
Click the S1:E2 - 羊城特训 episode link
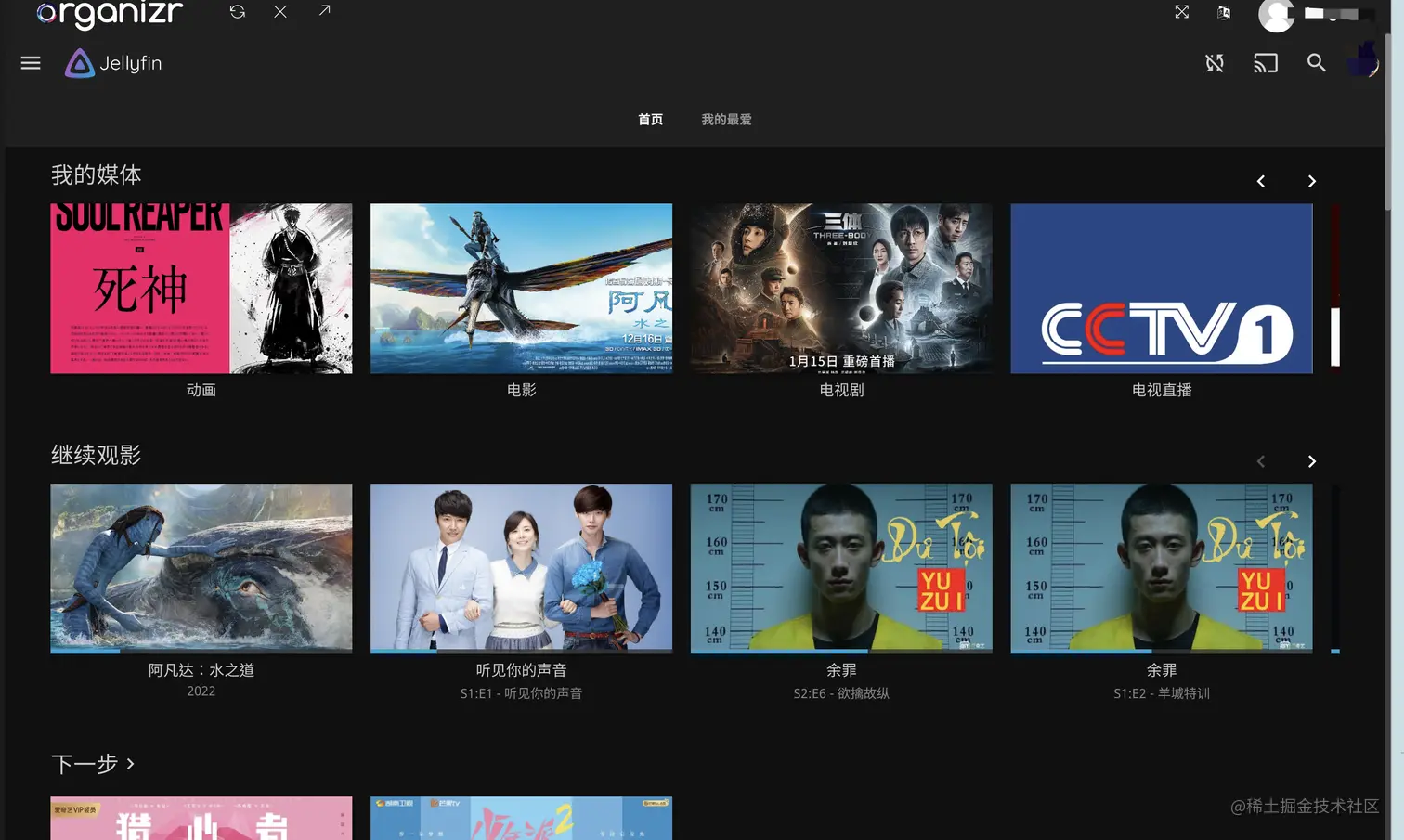point(1162,693)
